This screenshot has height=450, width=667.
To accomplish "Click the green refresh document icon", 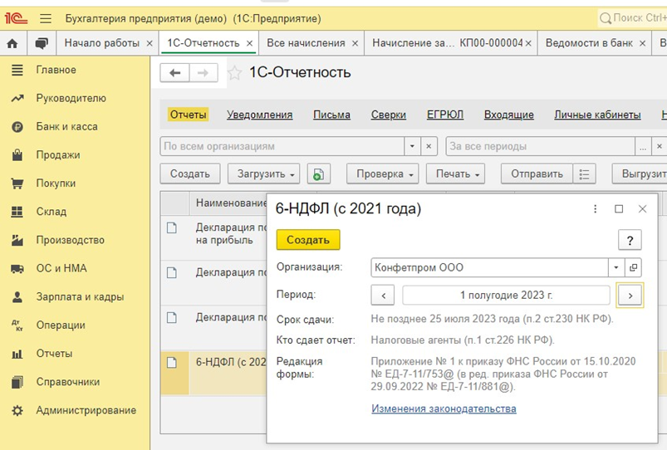I will (319, 174).
